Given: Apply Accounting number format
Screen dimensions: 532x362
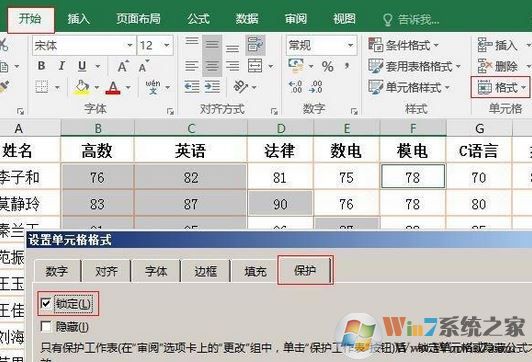Looking at the screenshot, I should click(x=297, y=66).
